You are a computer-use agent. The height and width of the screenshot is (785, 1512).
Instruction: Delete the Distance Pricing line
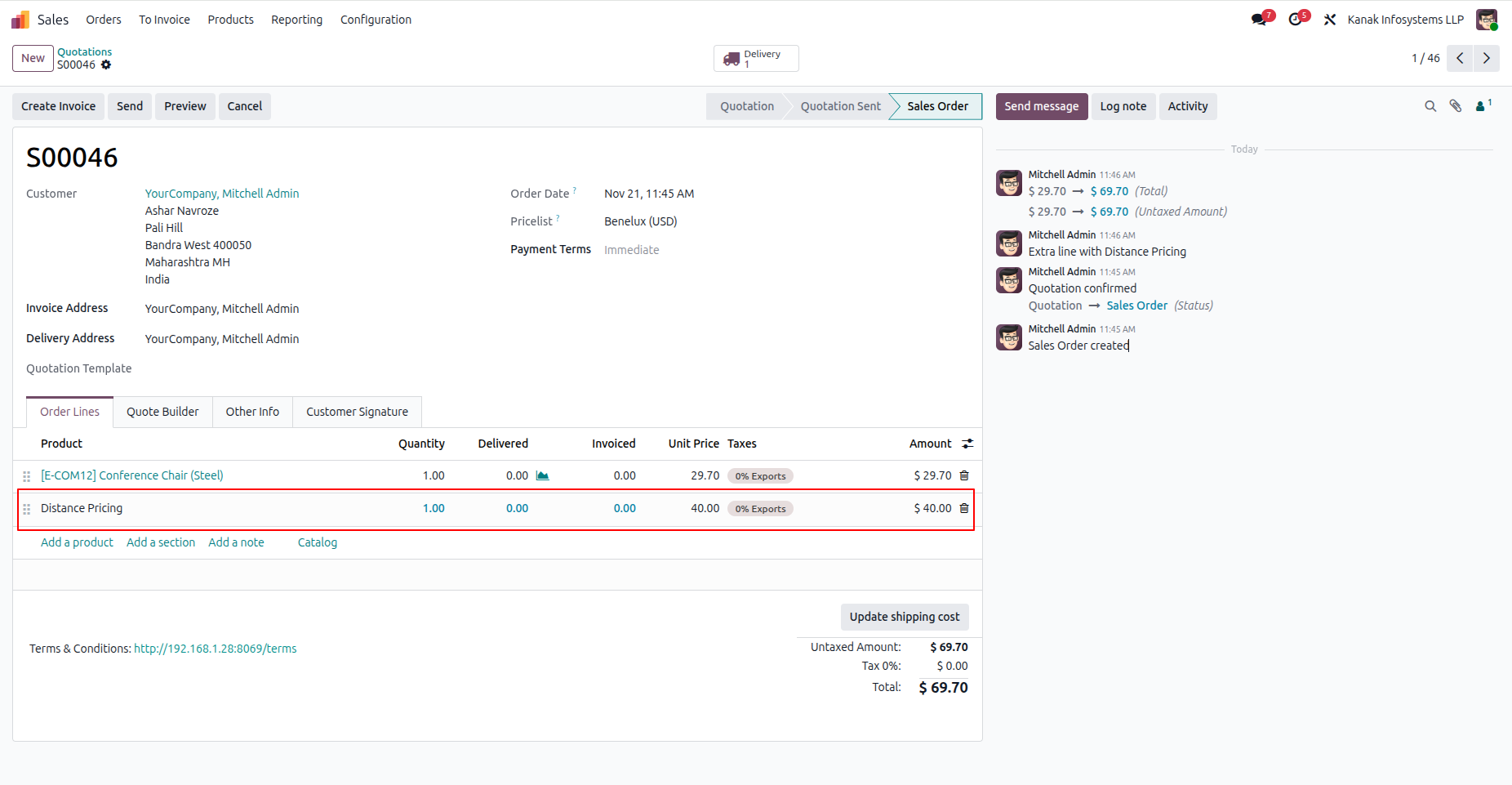tap(964, 508)
